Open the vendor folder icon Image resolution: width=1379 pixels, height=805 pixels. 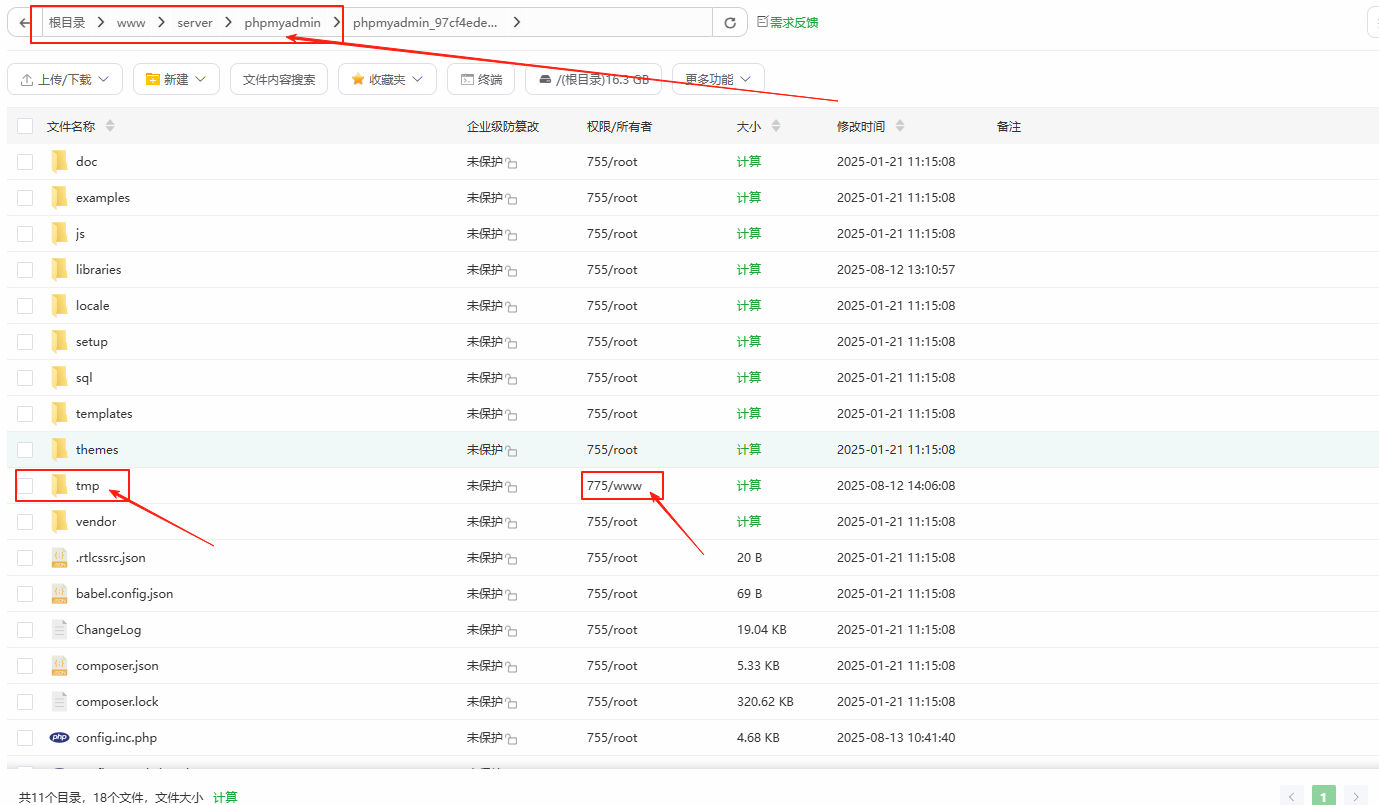pyautogui.click(x=59, y=521)
